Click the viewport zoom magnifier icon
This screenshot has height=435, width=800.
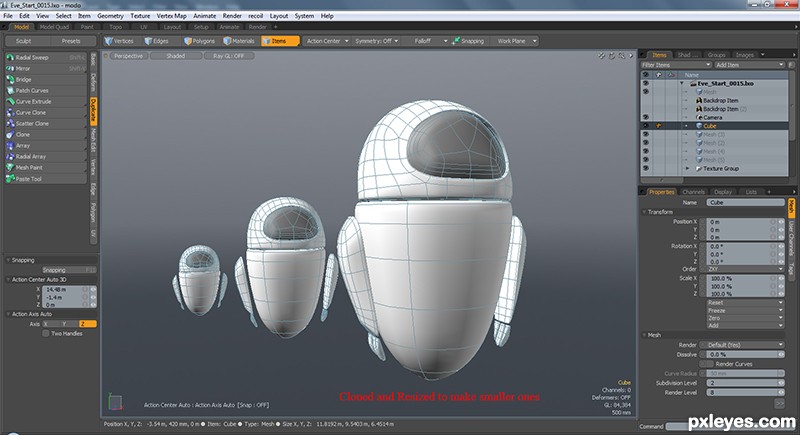[x=621, y=56]
